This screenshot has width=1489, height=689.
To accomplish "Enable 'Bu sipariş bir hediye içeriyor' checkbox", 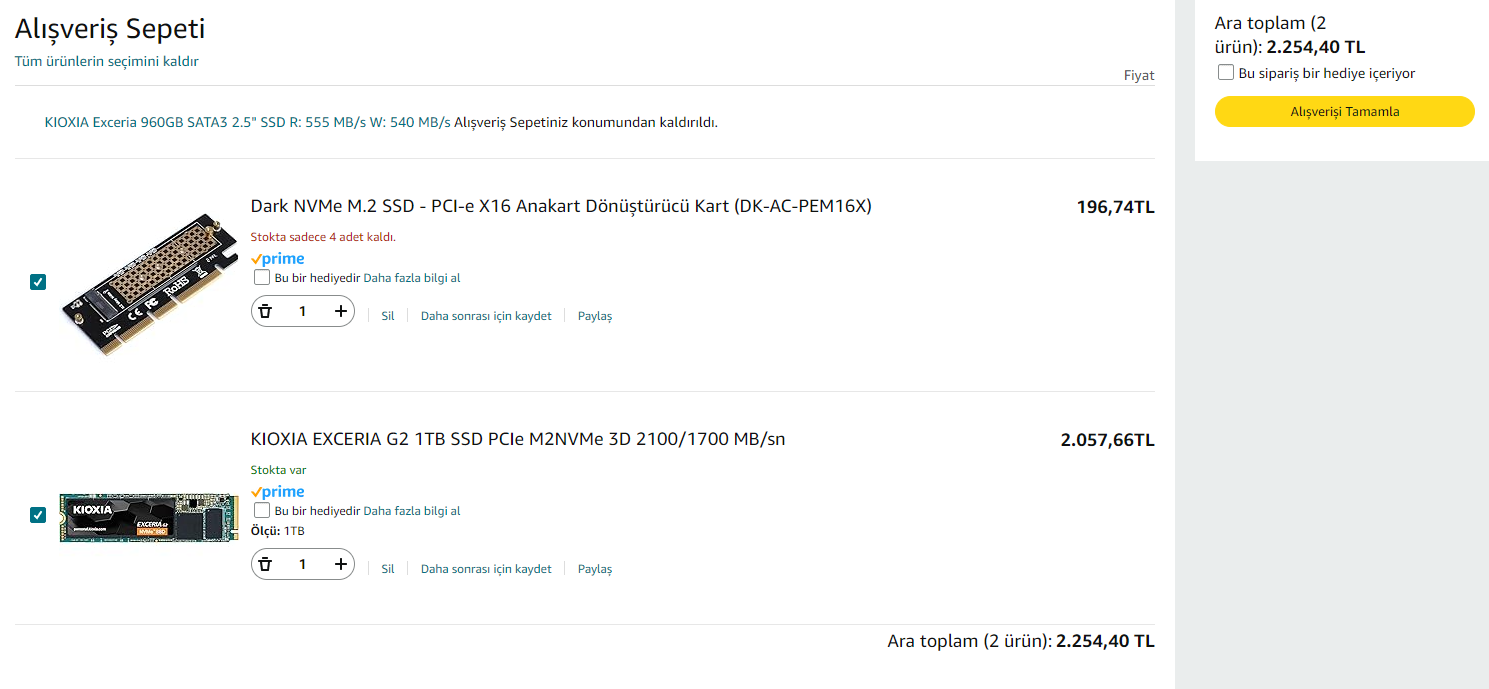I will click(x=1226, y=72).
